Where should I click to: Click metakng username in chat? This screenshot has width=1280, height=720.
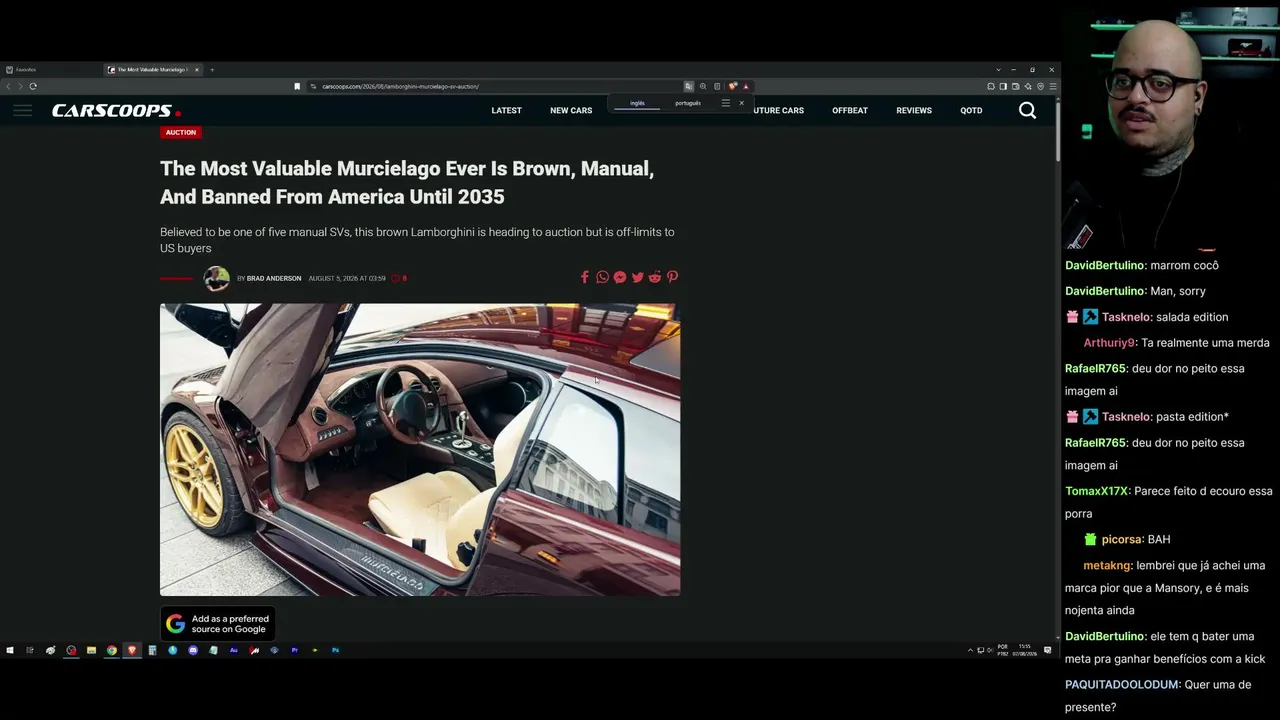point(1107,565)
